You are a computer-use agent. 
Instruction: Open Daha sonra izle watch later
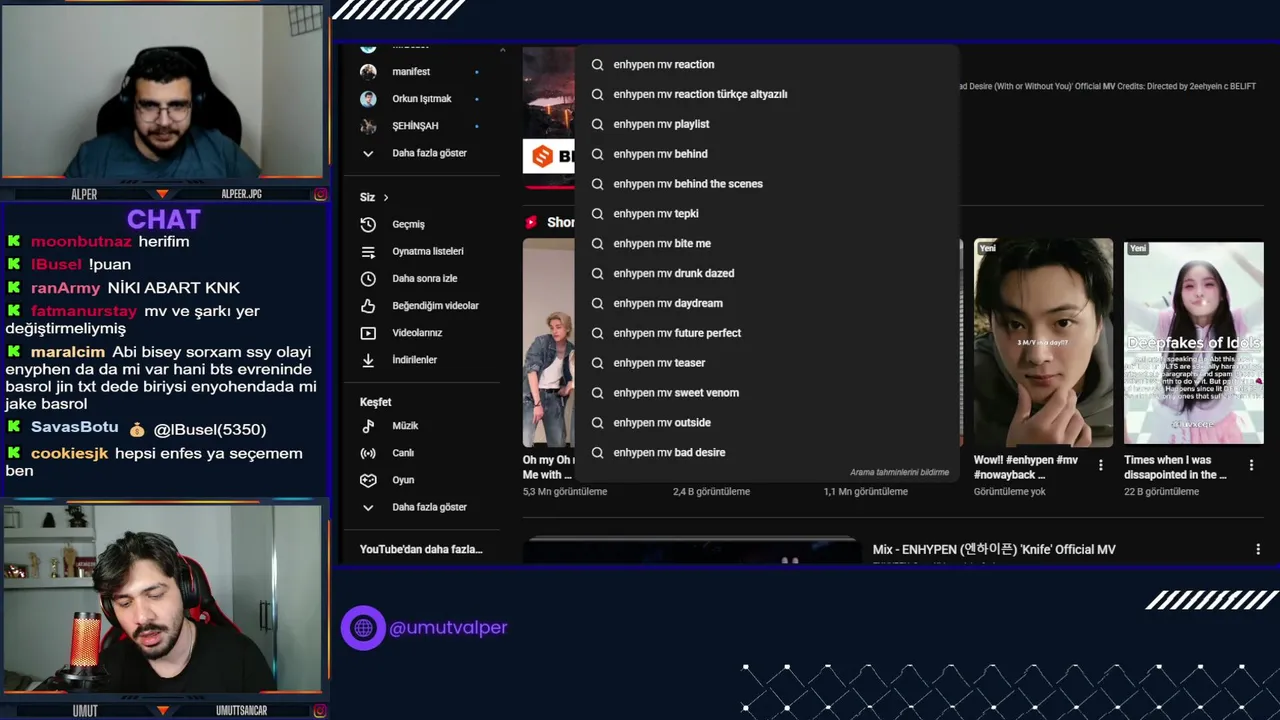click(x=424, y=279)
